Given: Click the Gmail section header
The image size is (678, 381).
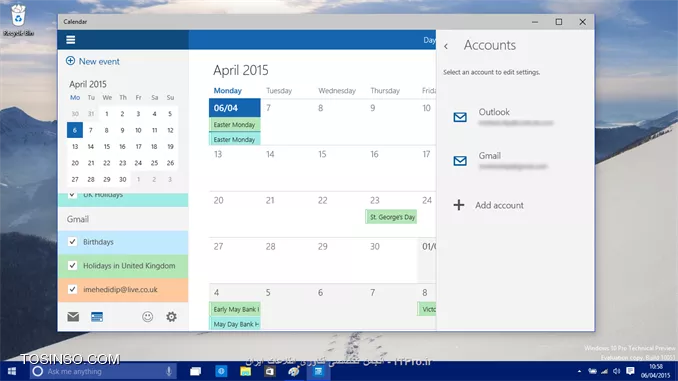Looking at the screenshot, I should click(78, 219).
